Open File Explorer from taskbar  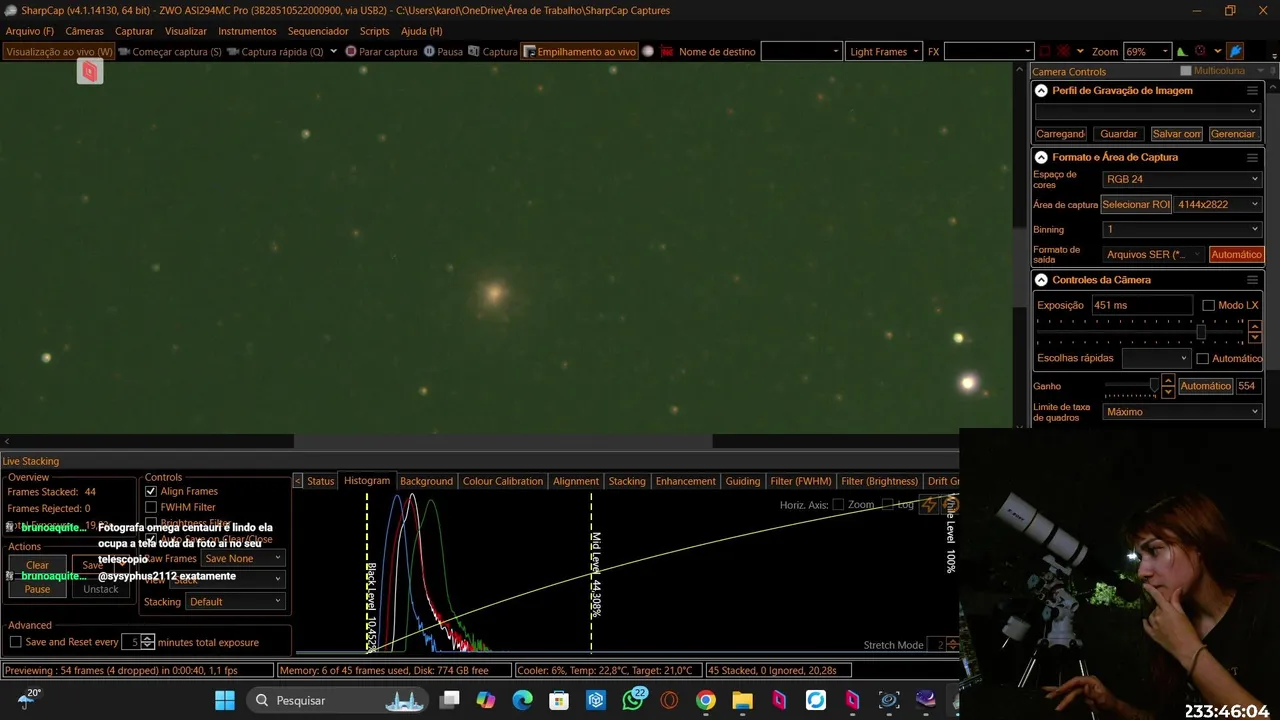click(742, 700)
